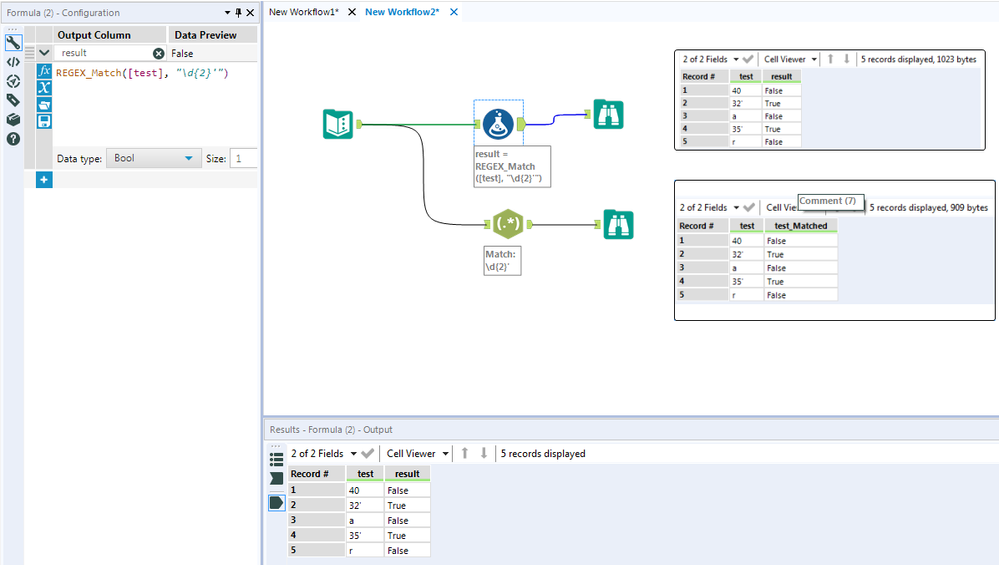Show the Results messages list icon
This screenshot has height=565, width=999.
[x=277, y=459]
